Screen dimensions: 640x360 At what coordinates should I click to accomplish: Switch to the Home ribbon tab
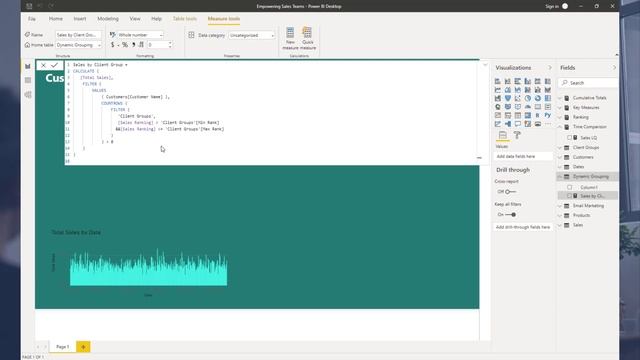pyautogui.click(x=56, y=19)
